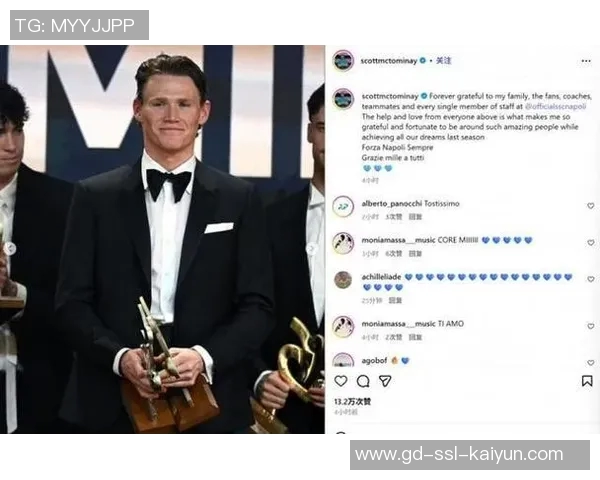Like moniamassa__music's TI AMO comment
600x480 pixels.
point(590,326)
